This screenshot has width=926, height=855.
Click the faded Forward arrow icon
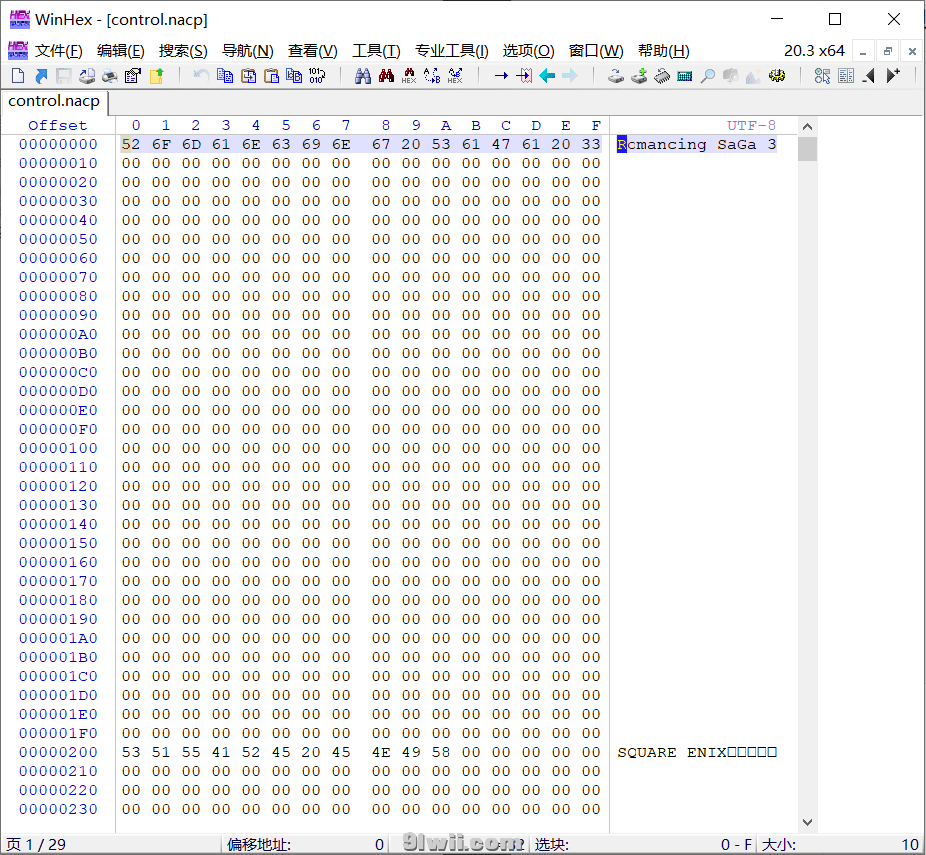(x=570, y=76)
